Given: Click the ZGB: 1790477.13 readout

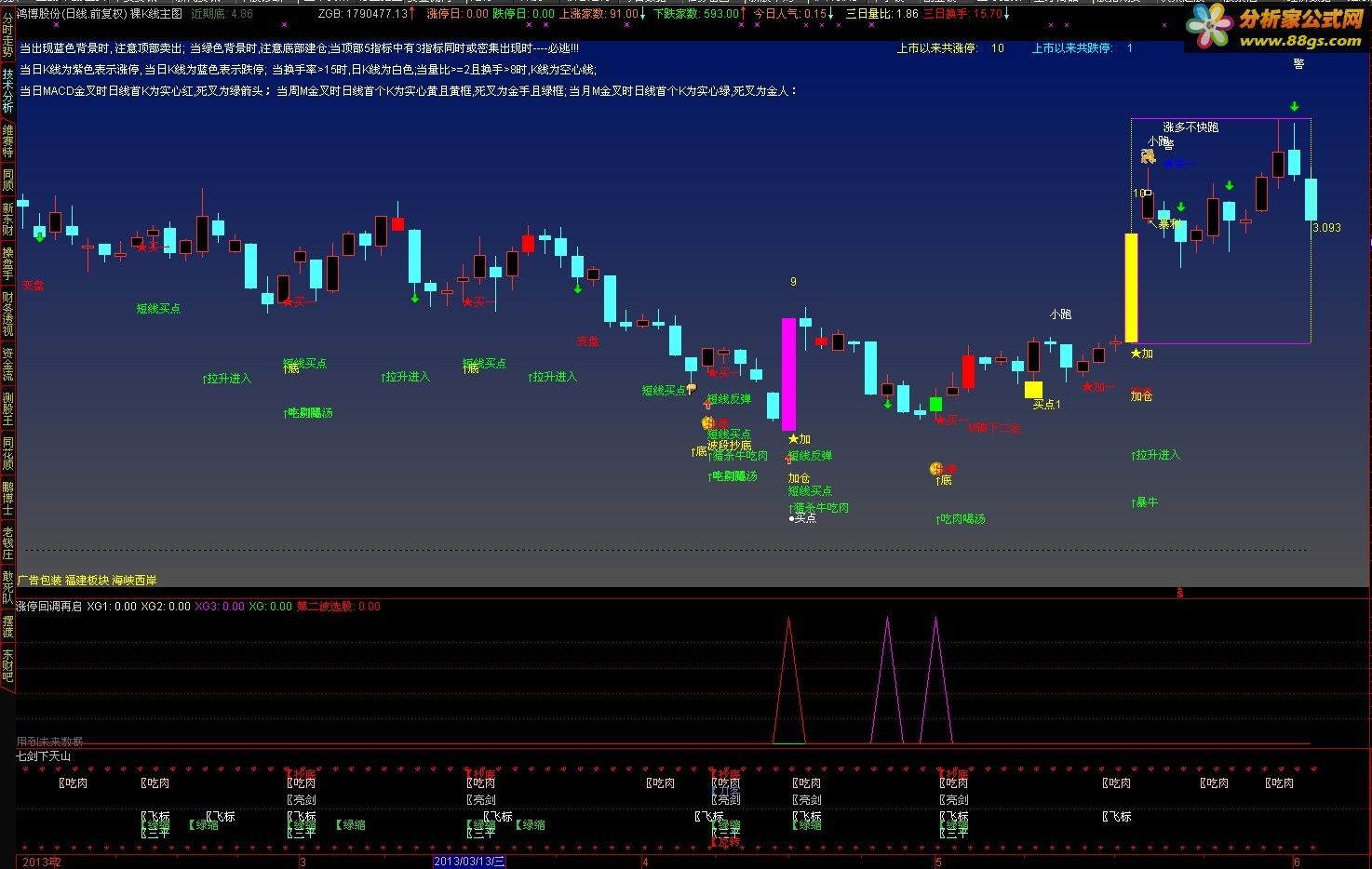Looking at the screenshot, I should (x=363, y=14).
